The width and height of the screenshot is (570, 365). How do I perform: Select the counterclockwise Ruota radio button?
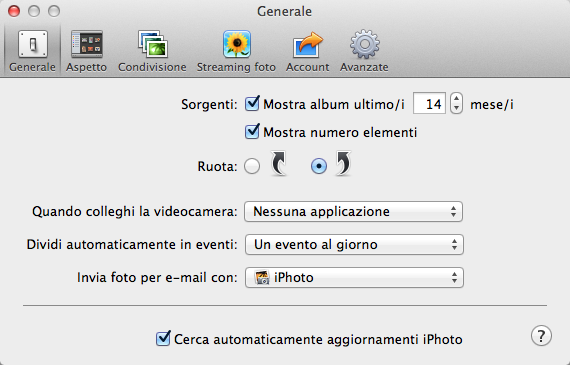tap(252, 166)
